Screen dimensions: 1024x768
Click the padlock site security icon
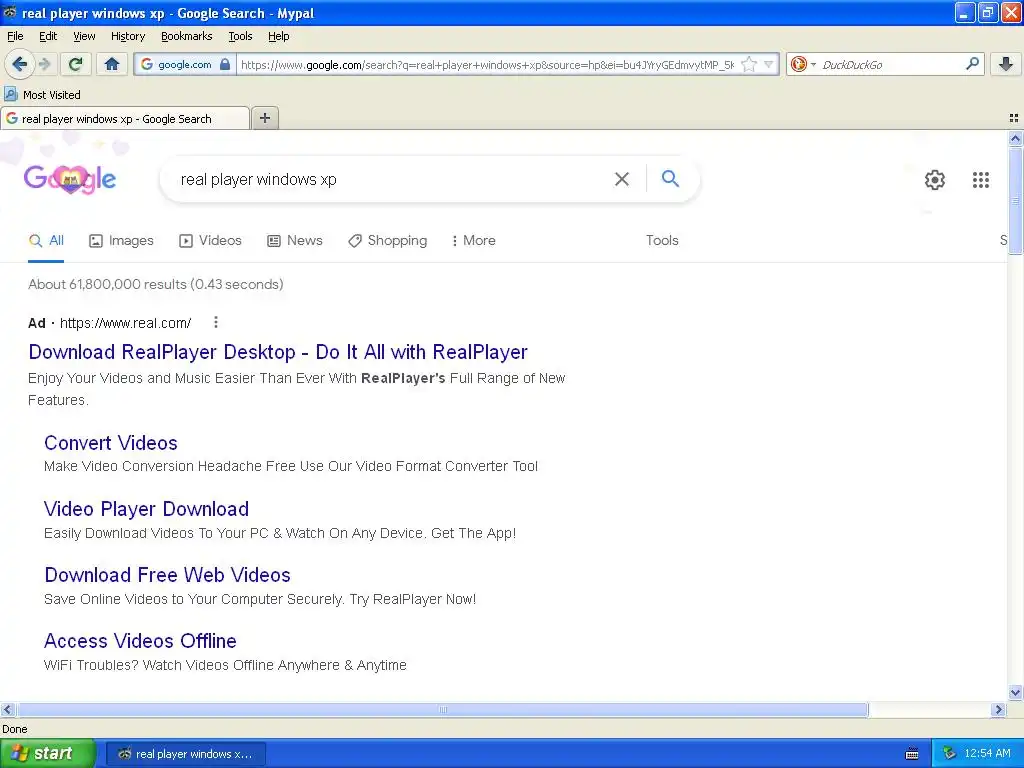(225, 64)
